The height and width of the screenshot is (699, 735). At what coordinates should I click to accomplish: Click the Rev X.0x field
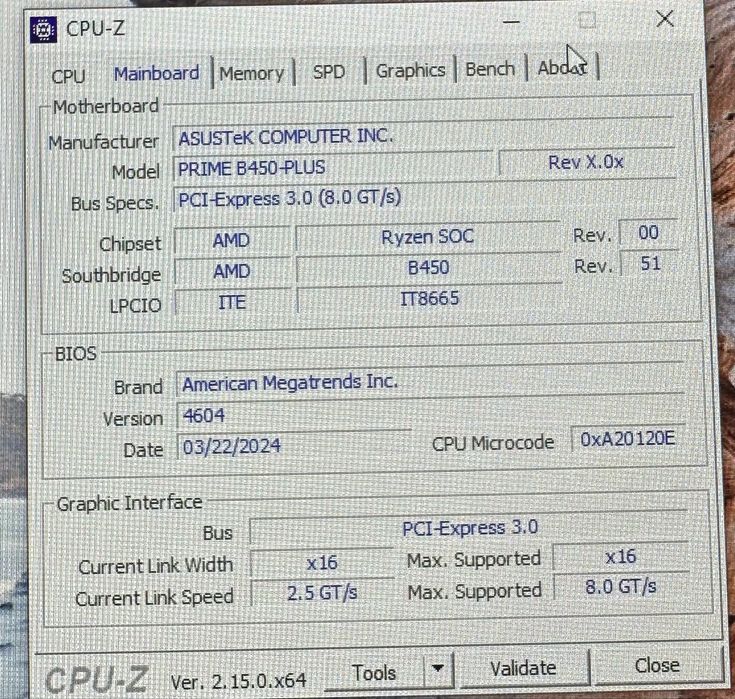pos(586,163)
